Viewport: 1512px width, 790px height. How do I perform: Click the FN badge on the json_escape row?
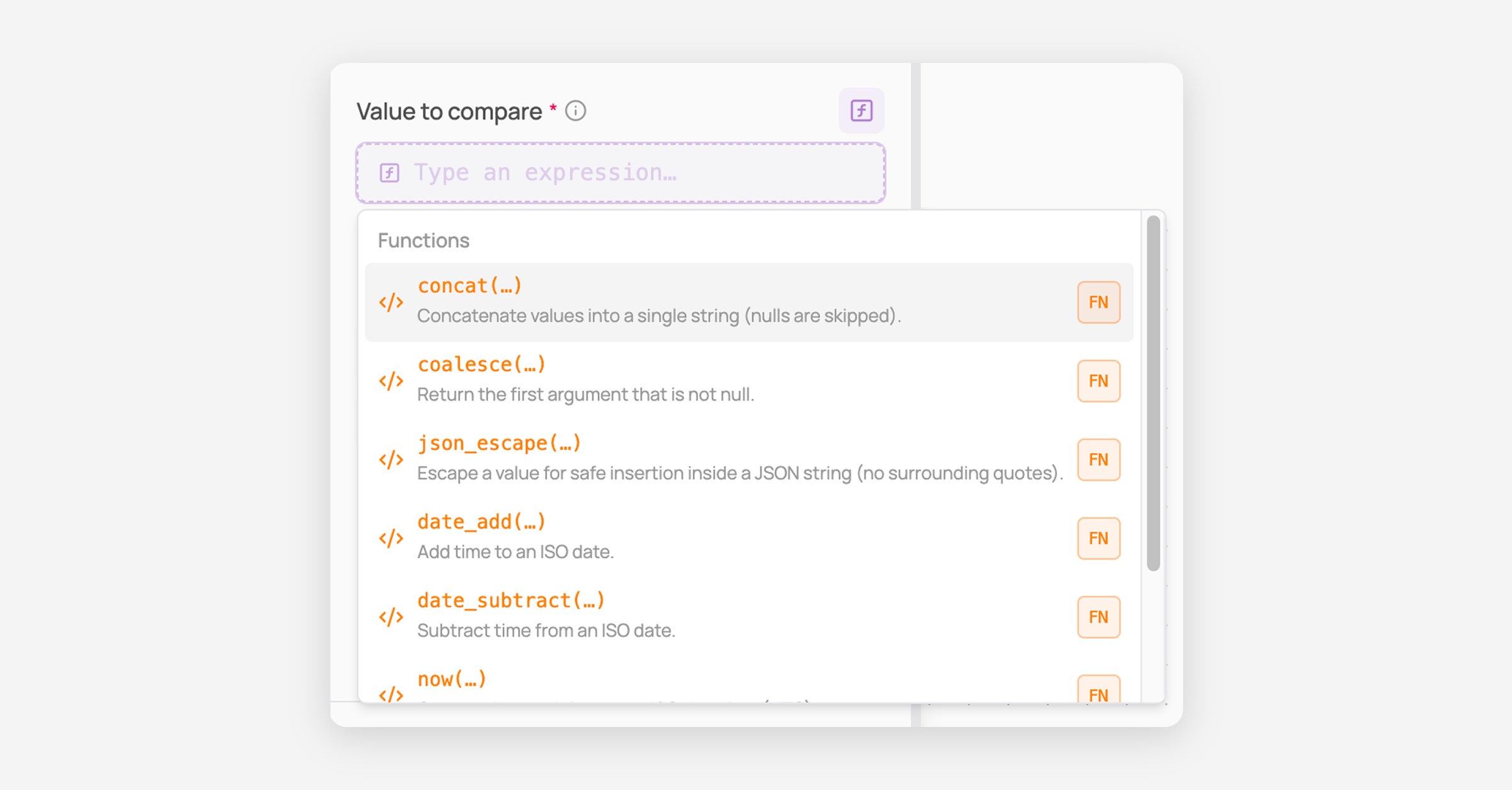coord(1099,460)
